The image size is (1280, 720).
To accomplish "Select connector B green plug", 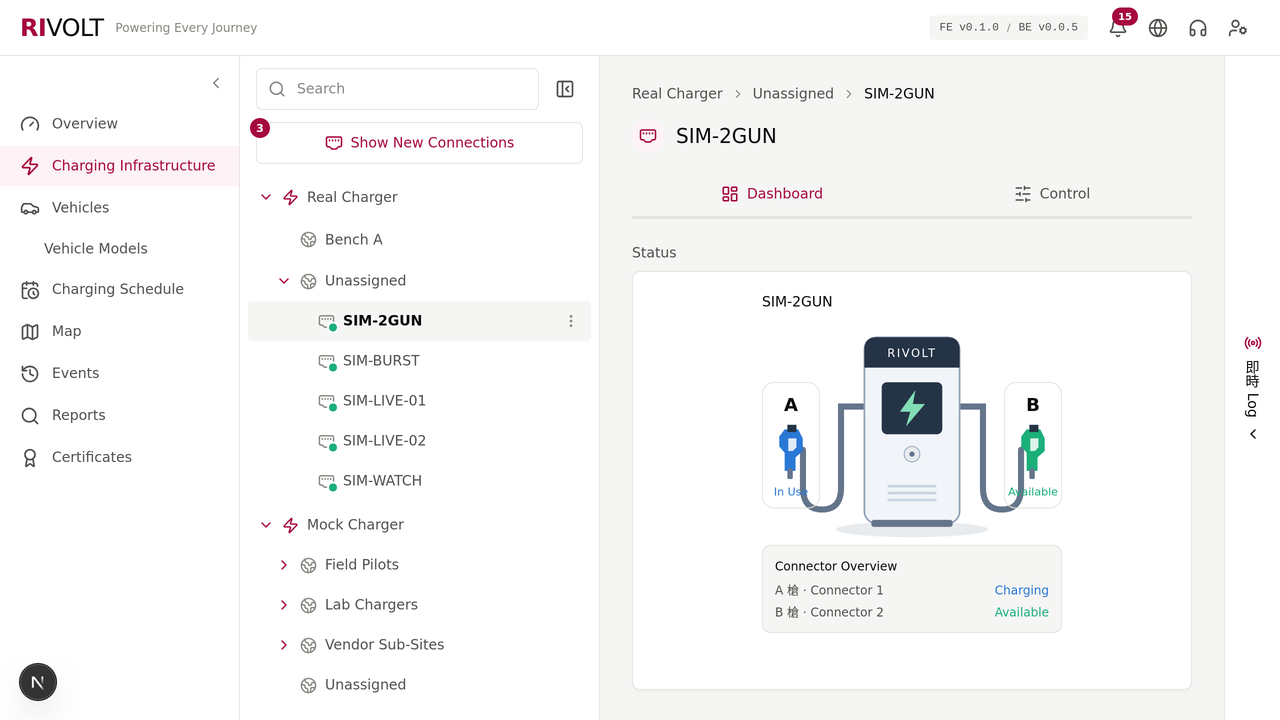I will point(1033,447).
